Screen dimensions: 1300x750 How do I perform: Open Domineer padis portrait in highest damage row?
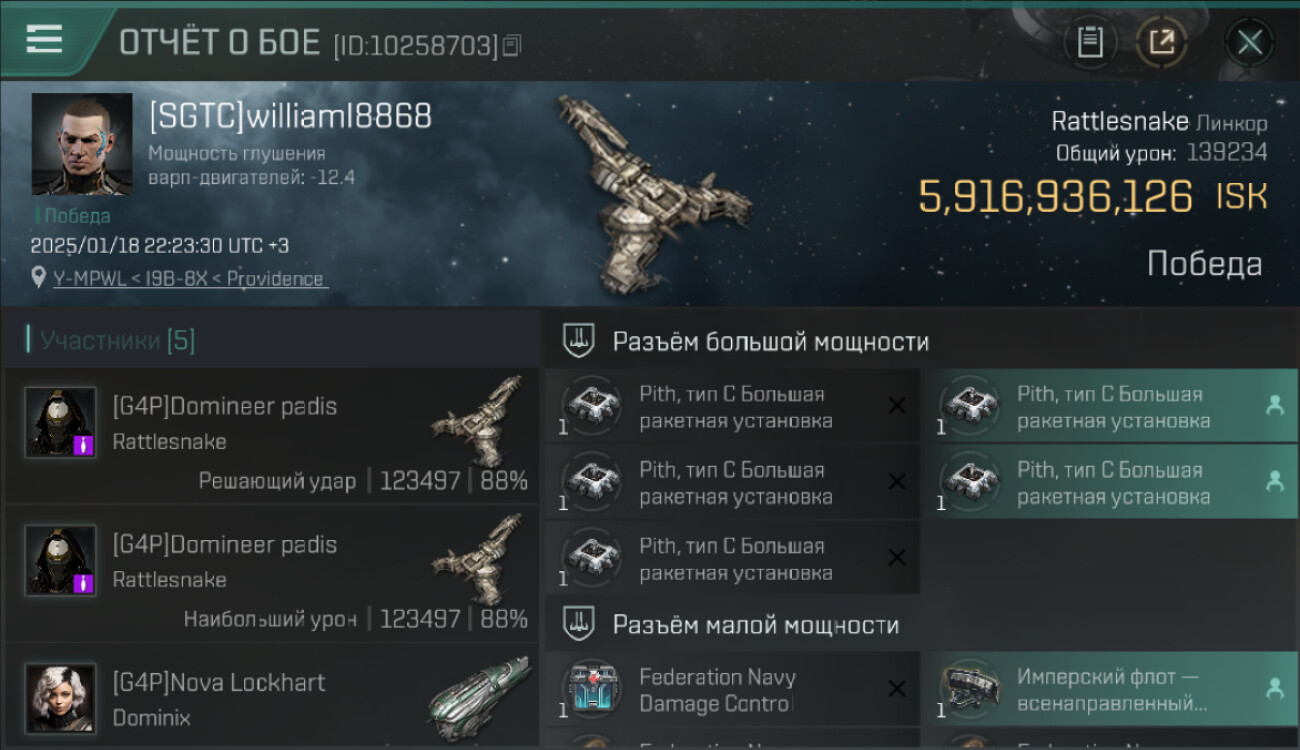[x=60, y=560]
